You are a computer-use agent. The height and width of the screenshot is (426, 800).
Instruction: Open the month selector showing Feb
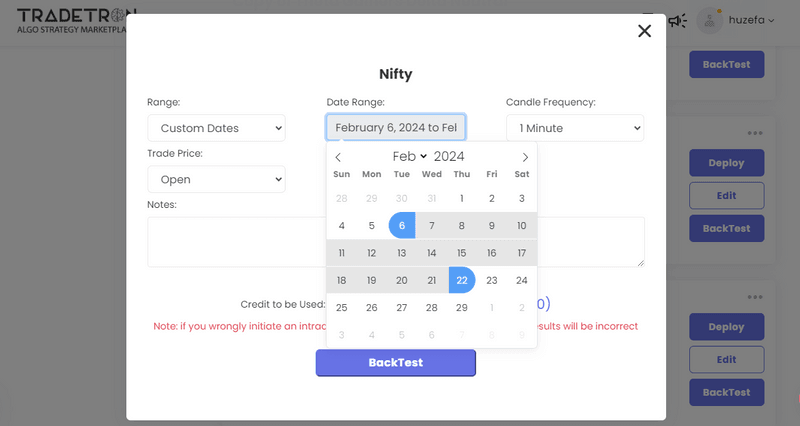[409, 156]
